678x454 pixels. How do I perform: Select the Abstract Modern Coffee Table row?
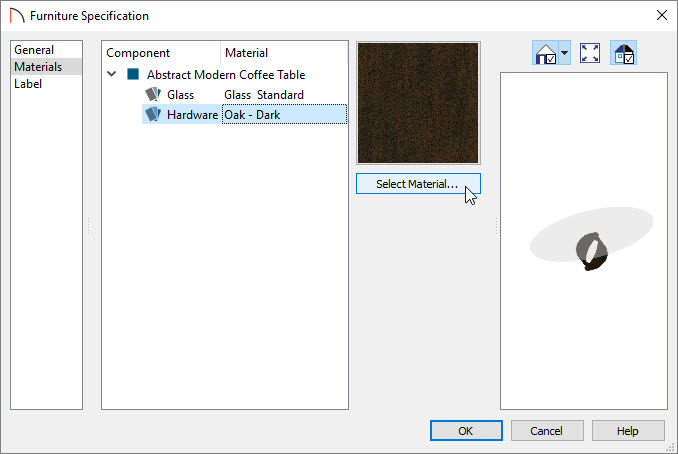(x=226, y=74)
